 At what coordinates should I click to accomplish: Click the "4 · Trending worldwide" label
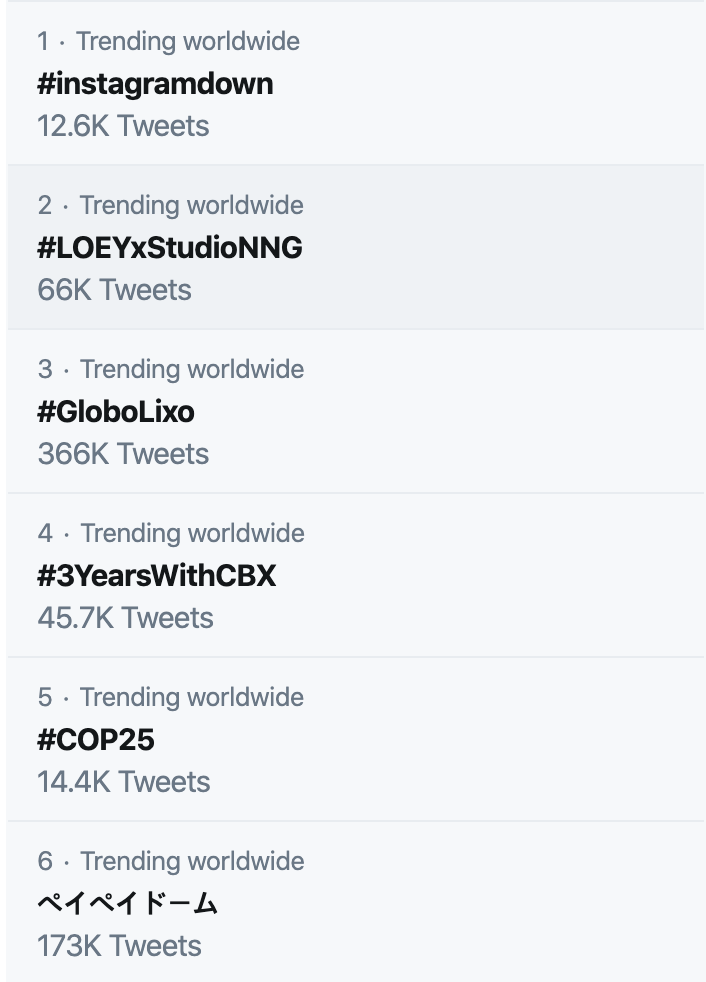[x=171, y=534]
